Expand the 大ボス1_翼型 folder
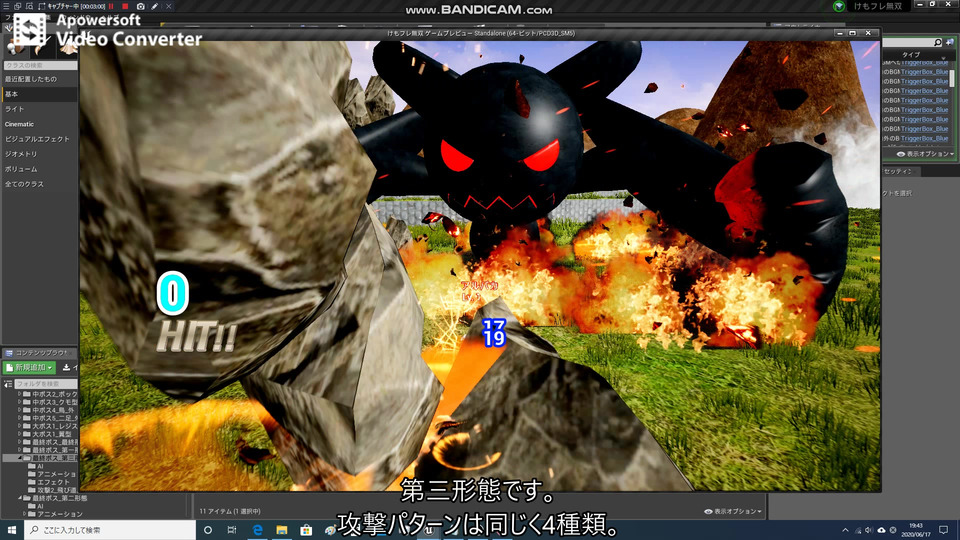This screenshot has width=960, height=540. click(x=20, y=434)
